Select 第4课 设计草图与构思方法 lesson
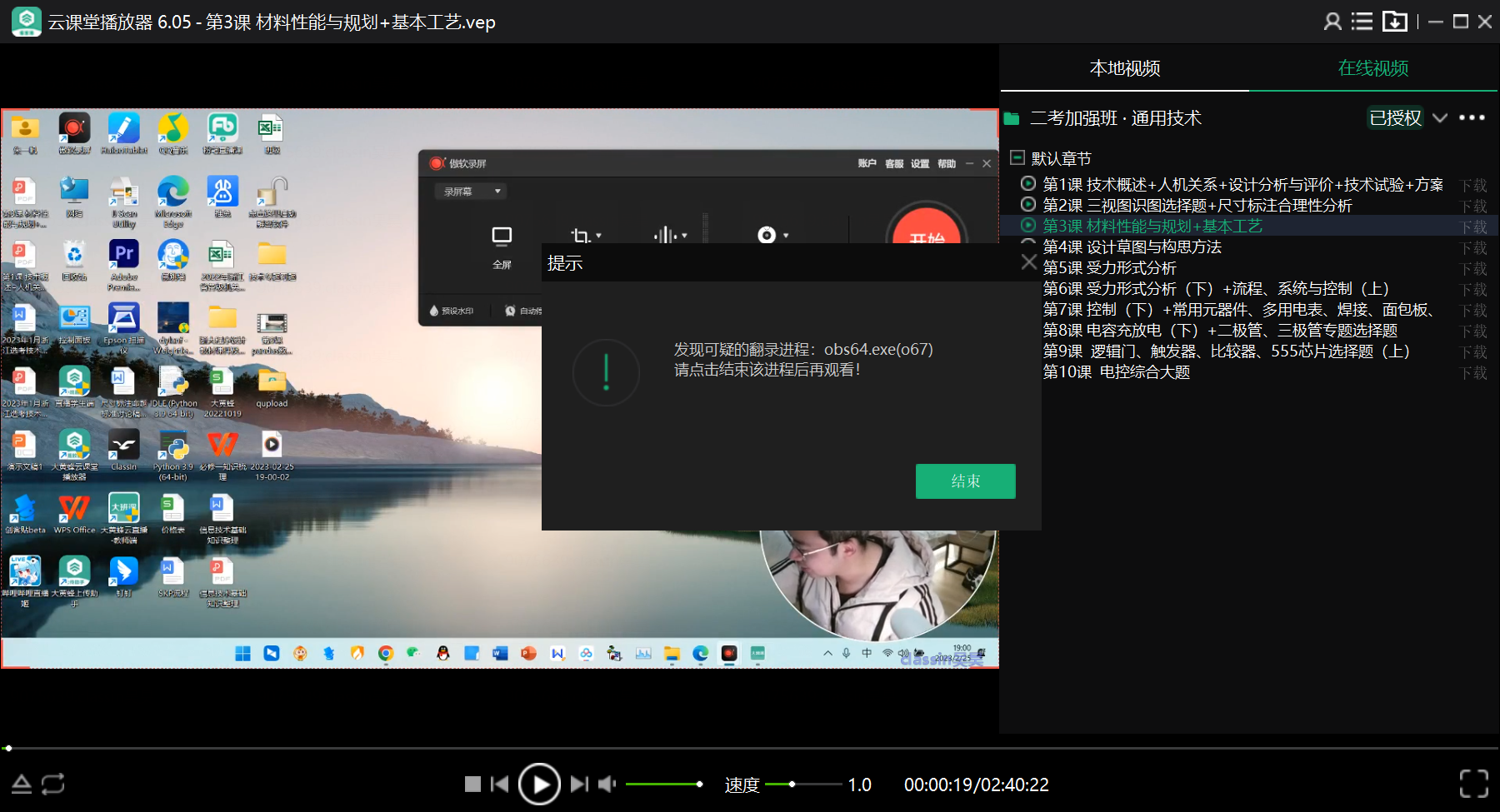Screen dimensions: 1500x812 pyautogui.click(x=1132, y=247)
